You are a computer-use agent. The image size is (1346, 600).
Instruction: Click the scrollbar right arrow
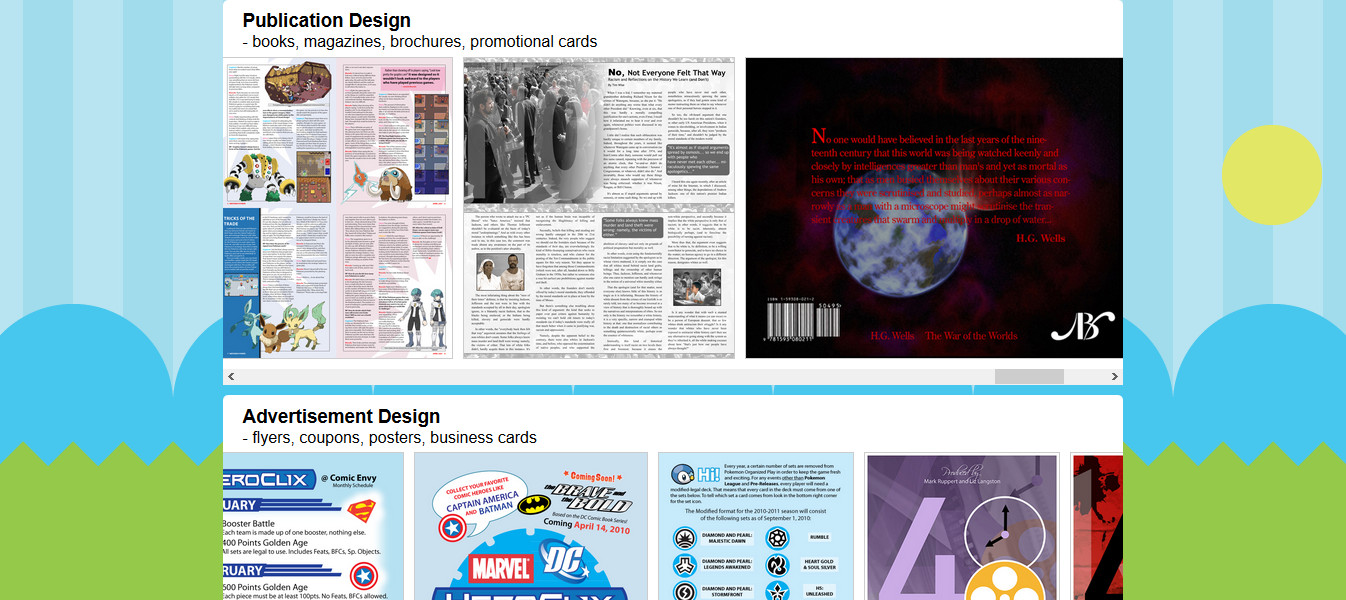tap(1114, 377)
